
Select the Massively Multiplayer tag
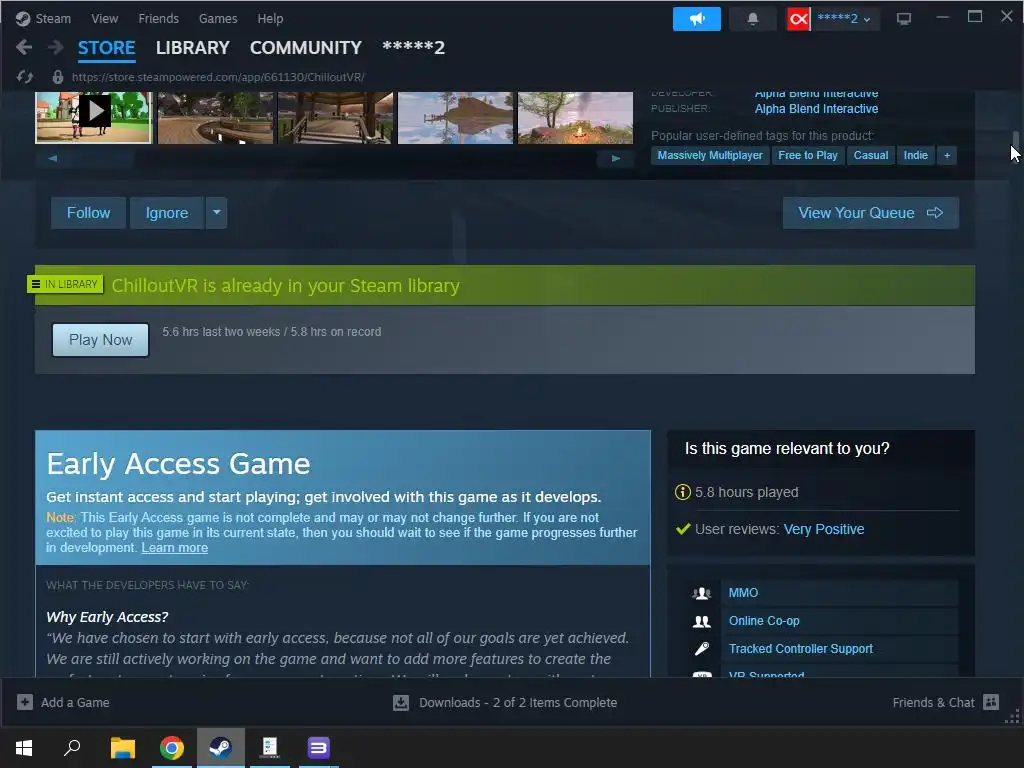[710, 155]
